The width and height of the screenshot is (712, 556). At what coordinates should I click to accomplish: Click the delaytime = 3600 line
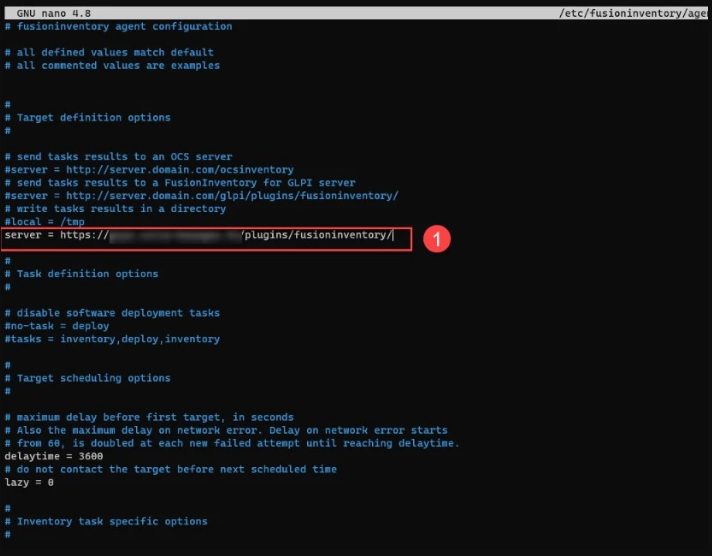(x=53, y=456)
